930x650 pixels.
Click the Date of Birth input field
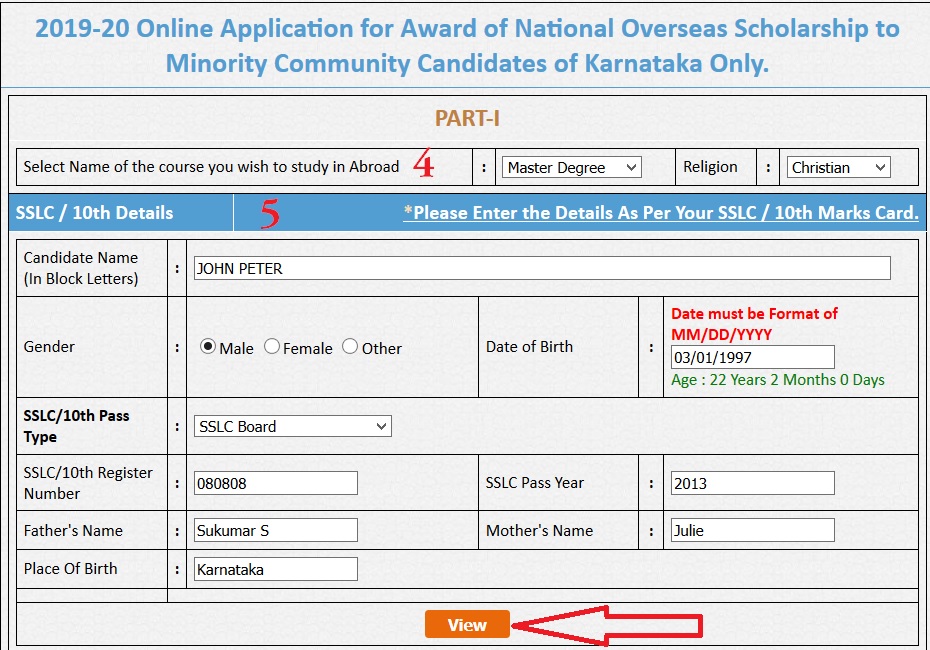pos(753,357)
